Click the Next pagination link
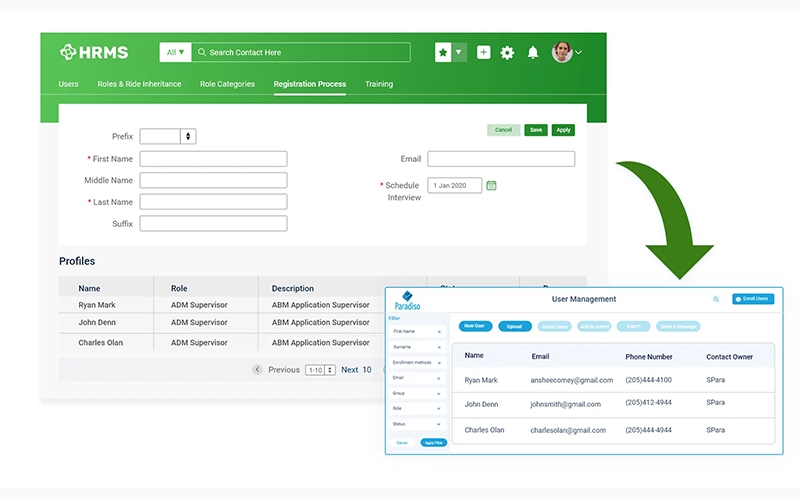Image resolution: width=800 pixels, height=500 pixels. (349, 369)
